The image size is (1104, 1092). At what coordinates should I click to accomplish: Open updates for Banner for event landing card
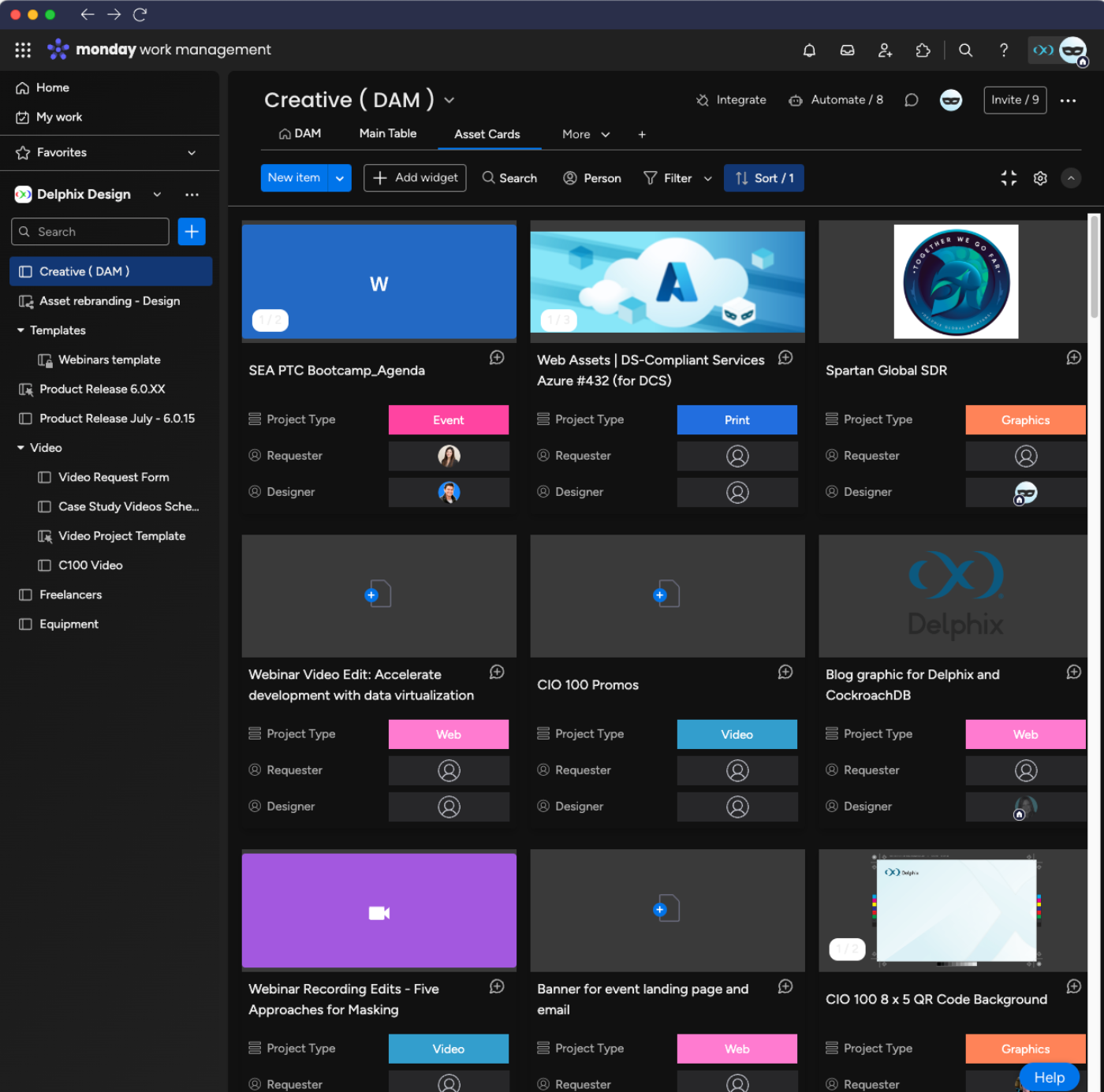pos(785,986)
